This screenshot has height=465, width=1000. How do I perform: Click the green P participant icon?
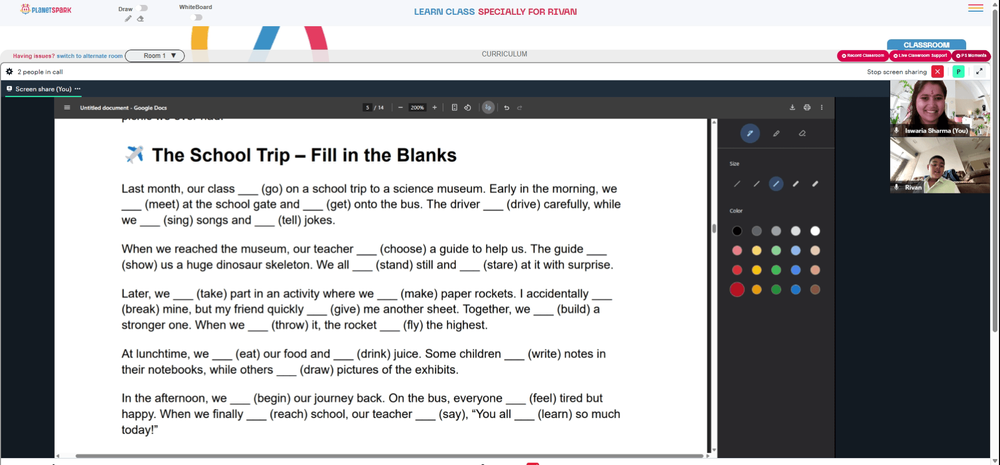958,71
